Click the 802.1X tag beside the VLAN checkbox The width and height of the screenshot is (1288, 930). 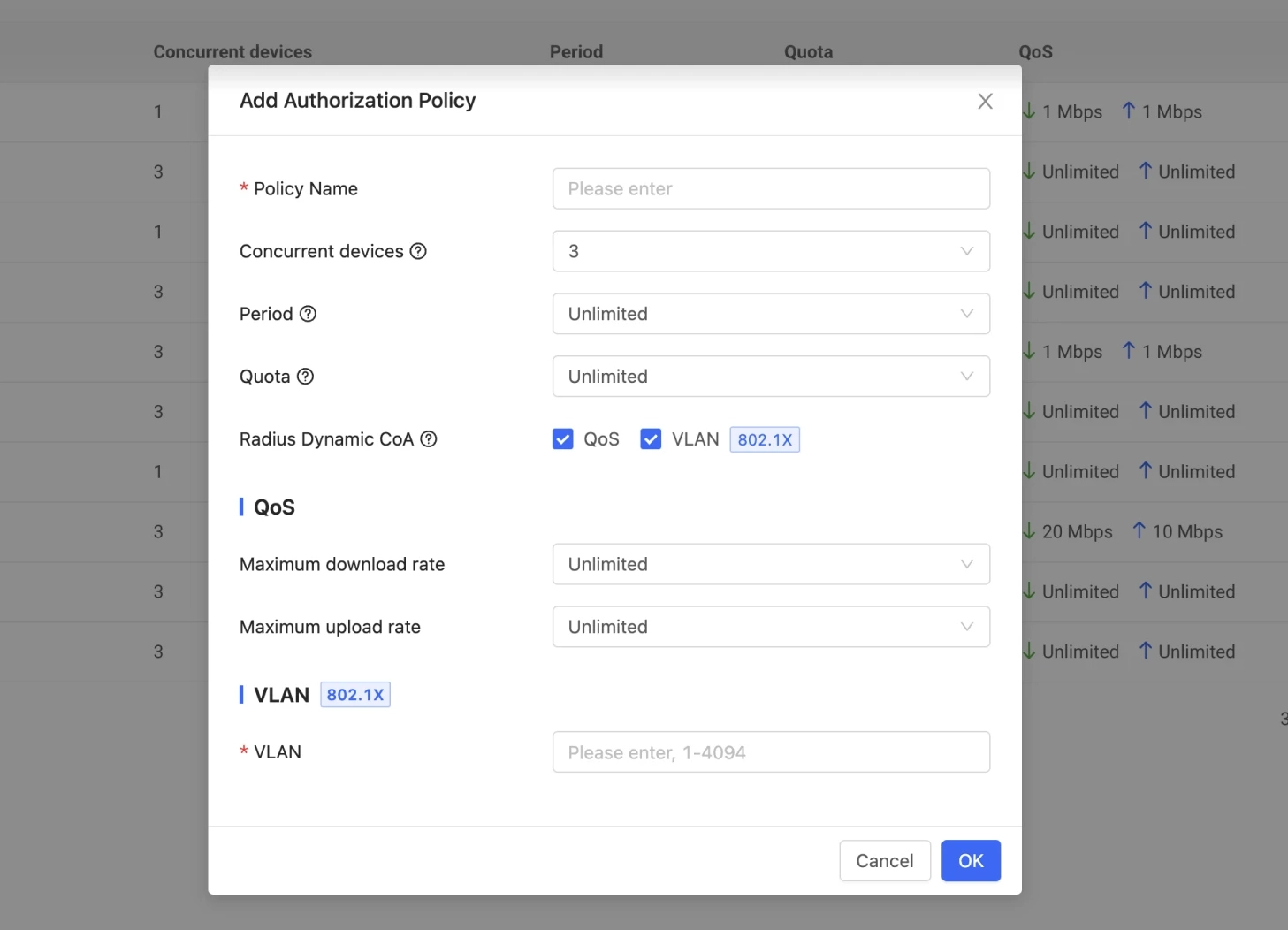coord(764,439)
